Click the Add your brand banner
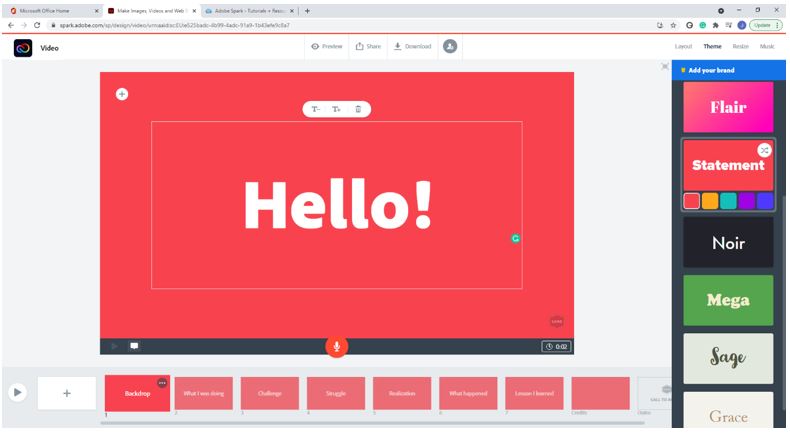This screenshot has height=434, width=790. click(729, 70)
